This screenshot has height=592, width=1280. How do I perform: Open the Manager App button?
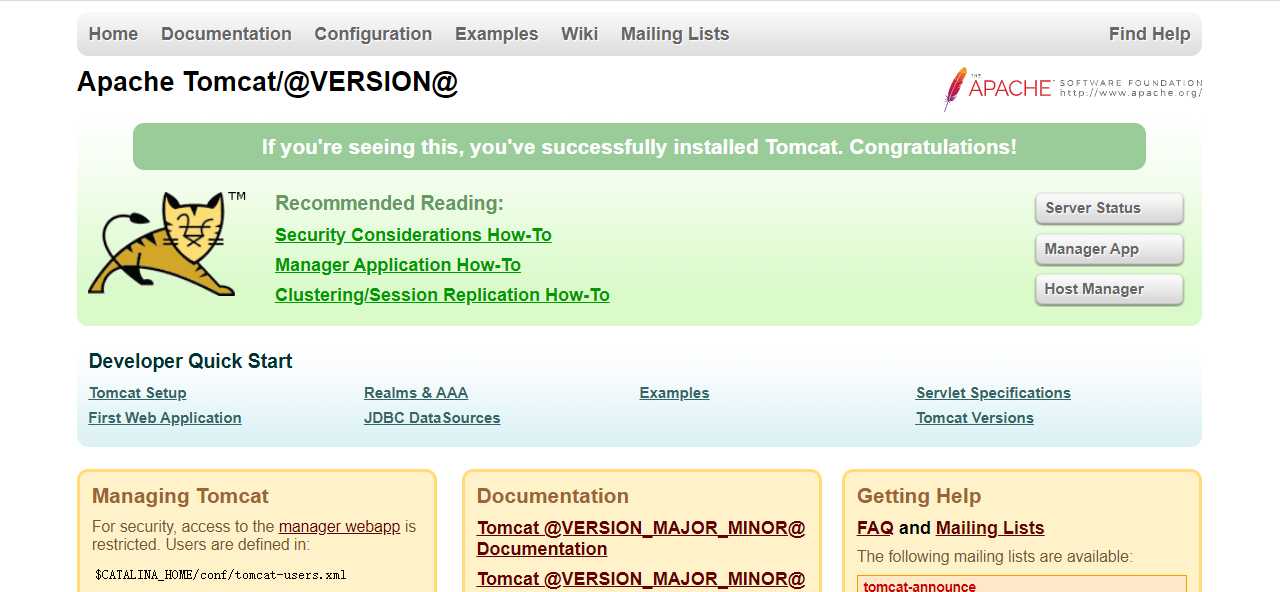click(1109, 249)
